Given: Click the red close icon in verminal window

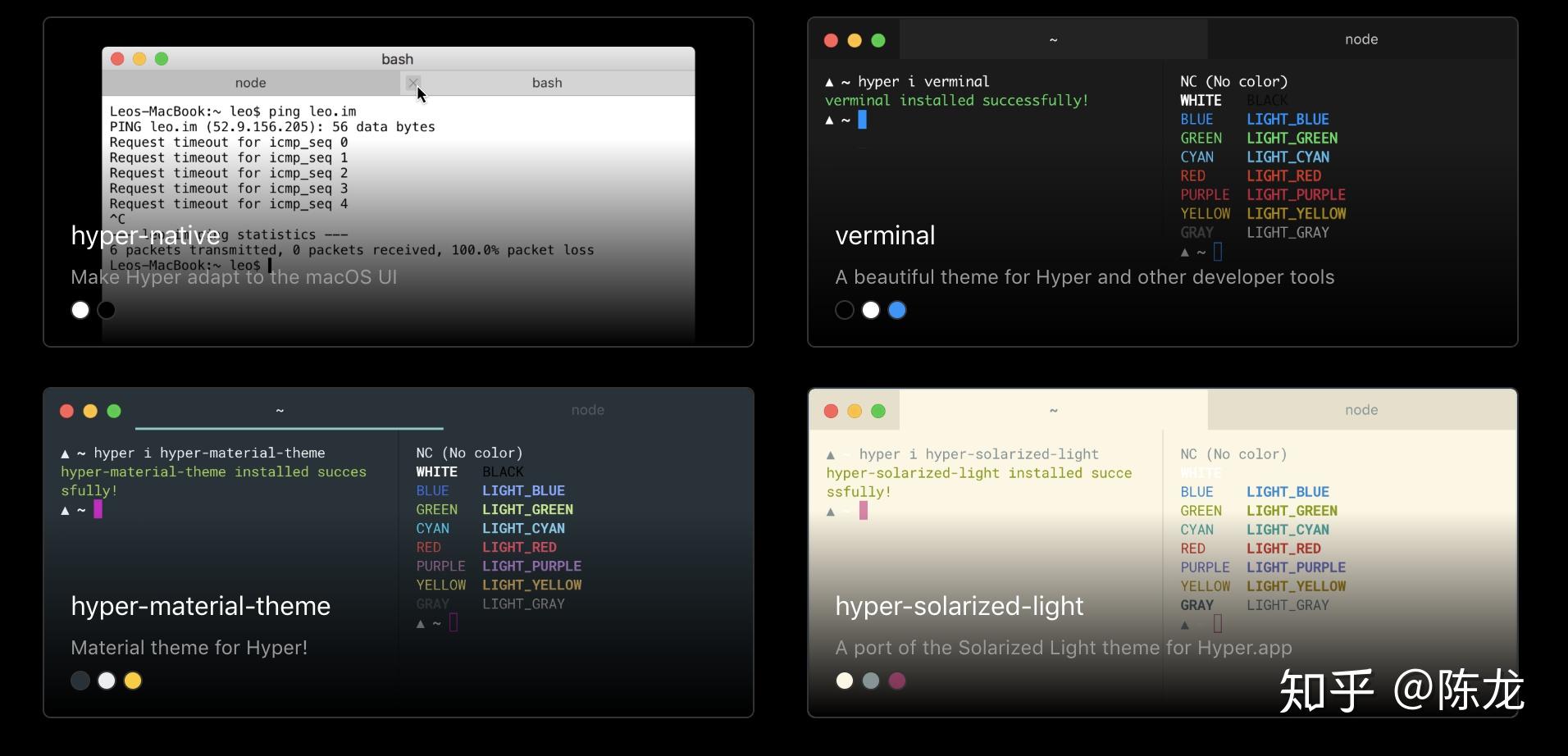Looking at the screenshot, I should click(830, 39).
